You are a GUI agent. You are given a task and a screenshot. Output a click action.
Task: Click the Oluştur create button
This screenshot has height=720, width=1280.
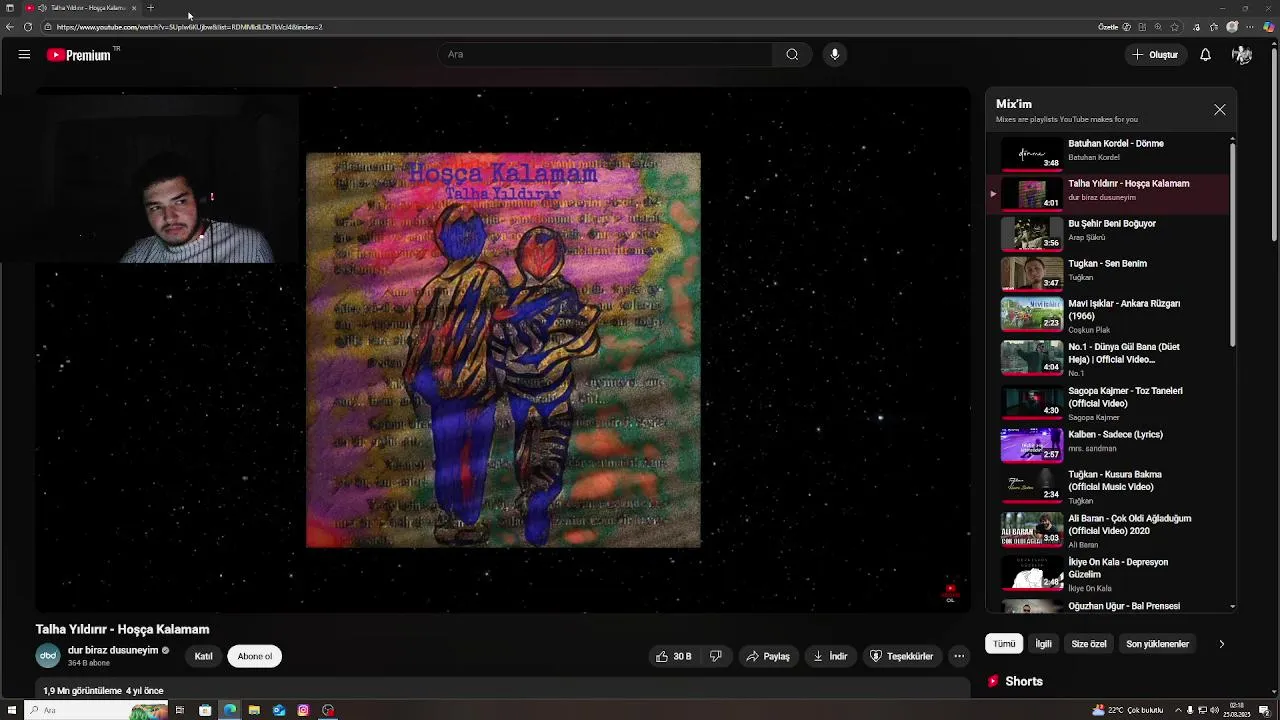click(x=1155, y=55)
